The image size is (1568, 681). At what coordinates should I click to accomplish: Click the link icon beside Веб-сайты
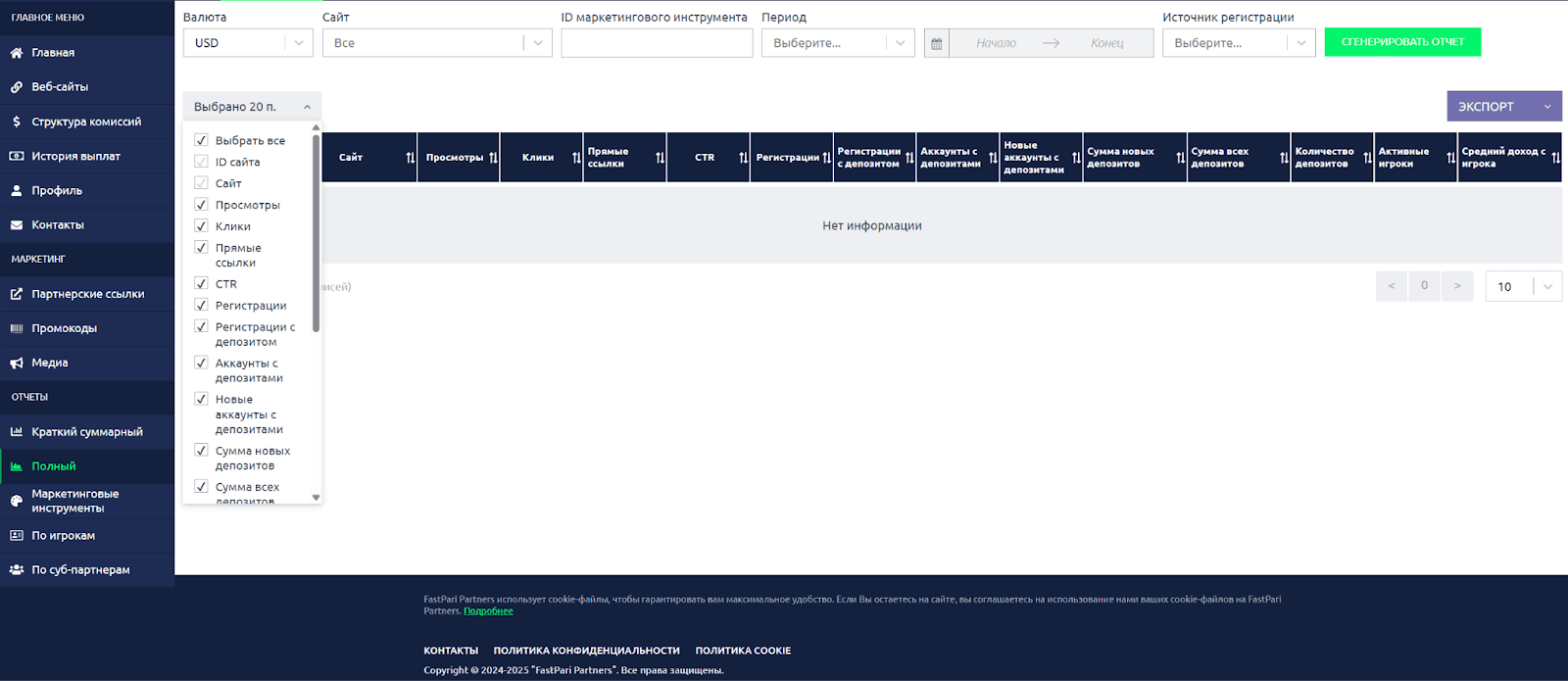pos(17,87)
